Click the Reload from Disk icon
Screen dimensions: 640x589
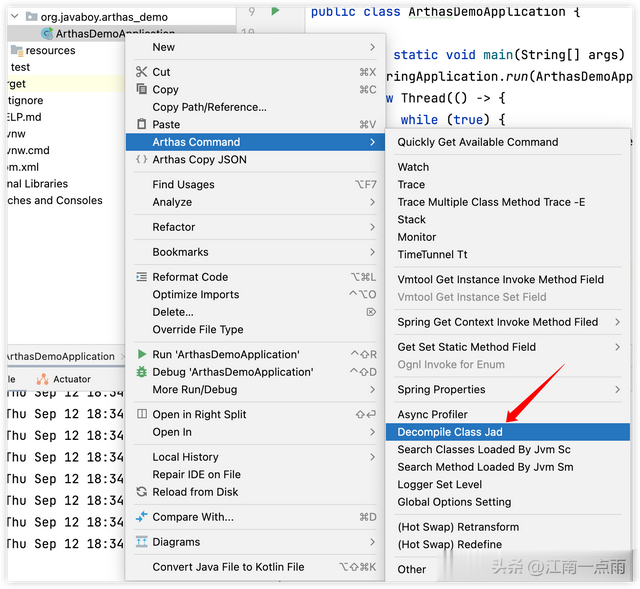(142, 492)
